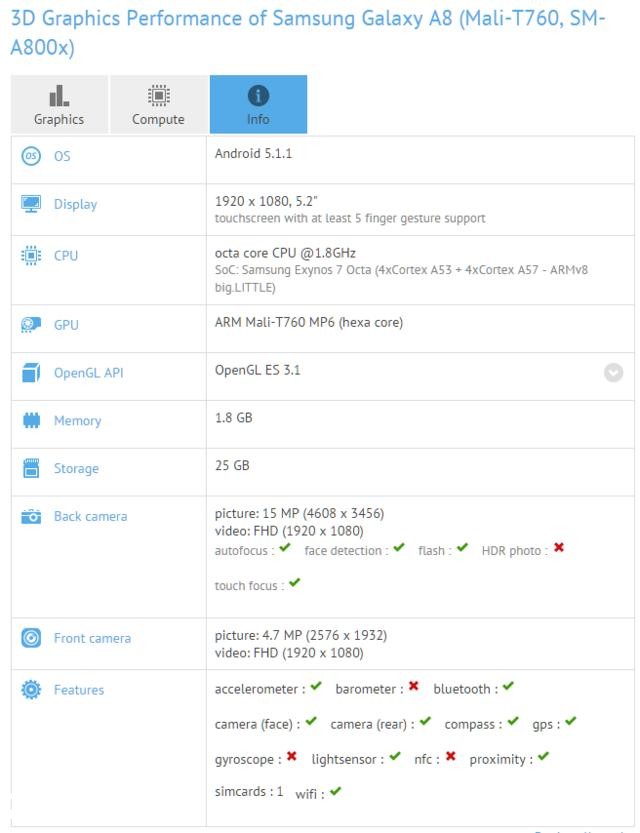The width and height of the screenshot is (640, 833).
Task: Click the barometer red cross
Action: 414,686
